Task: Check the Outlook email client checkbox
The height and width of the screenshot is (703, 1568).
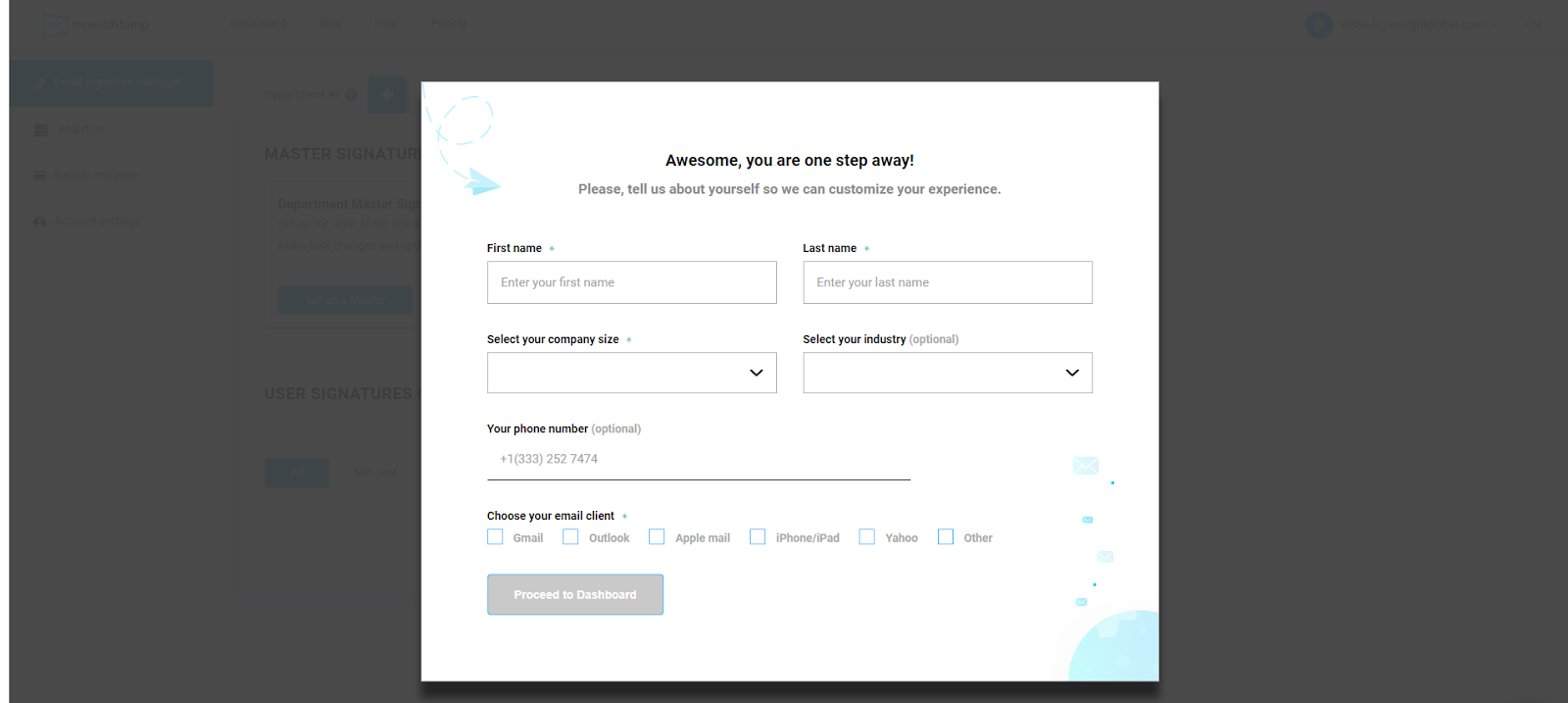Action: tap(570, 537)
